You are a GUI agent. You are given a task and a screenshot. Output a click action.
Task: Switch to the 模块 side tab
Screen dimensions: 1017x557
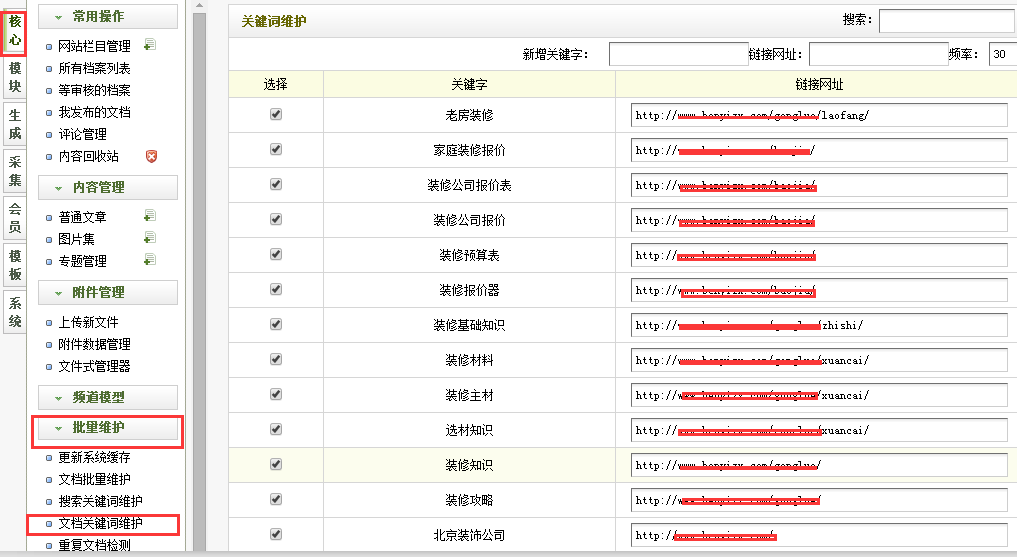click(14, 77)
